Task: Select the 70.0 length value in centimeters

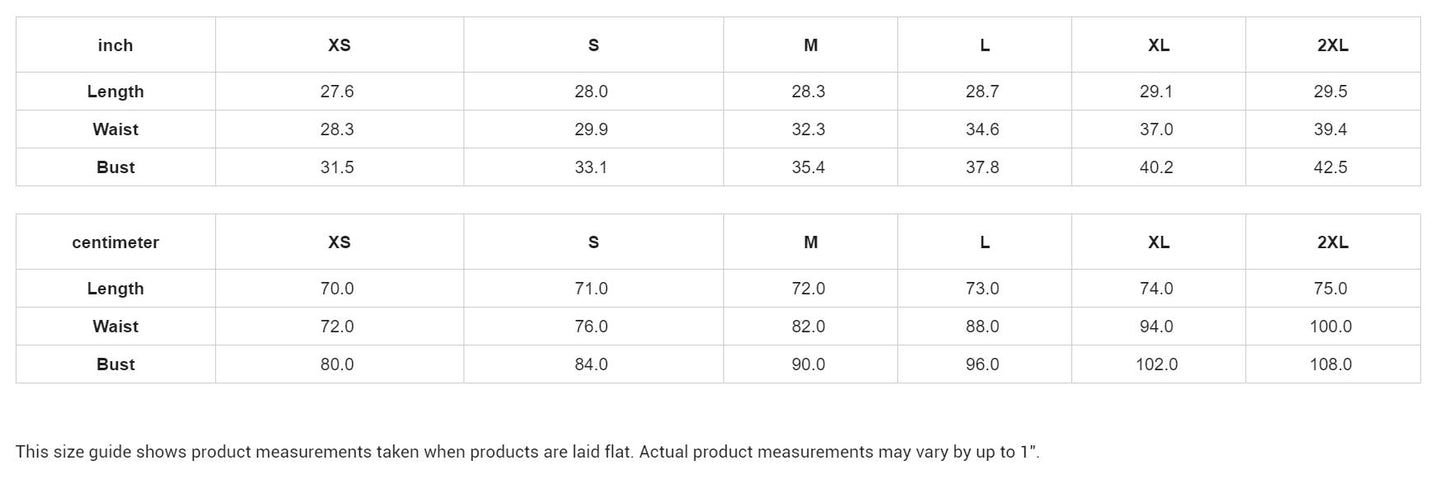Action: click(x=337, y=288)
